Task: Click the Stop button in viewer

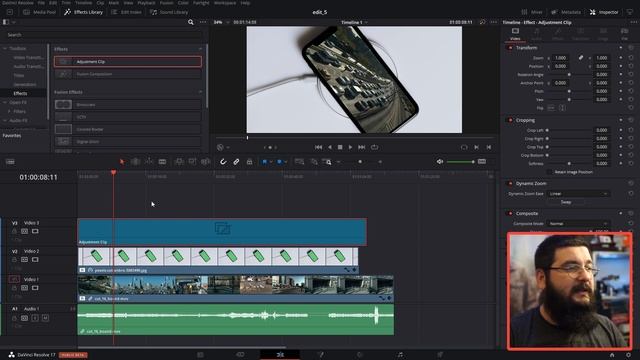Action: pos(340,147)
